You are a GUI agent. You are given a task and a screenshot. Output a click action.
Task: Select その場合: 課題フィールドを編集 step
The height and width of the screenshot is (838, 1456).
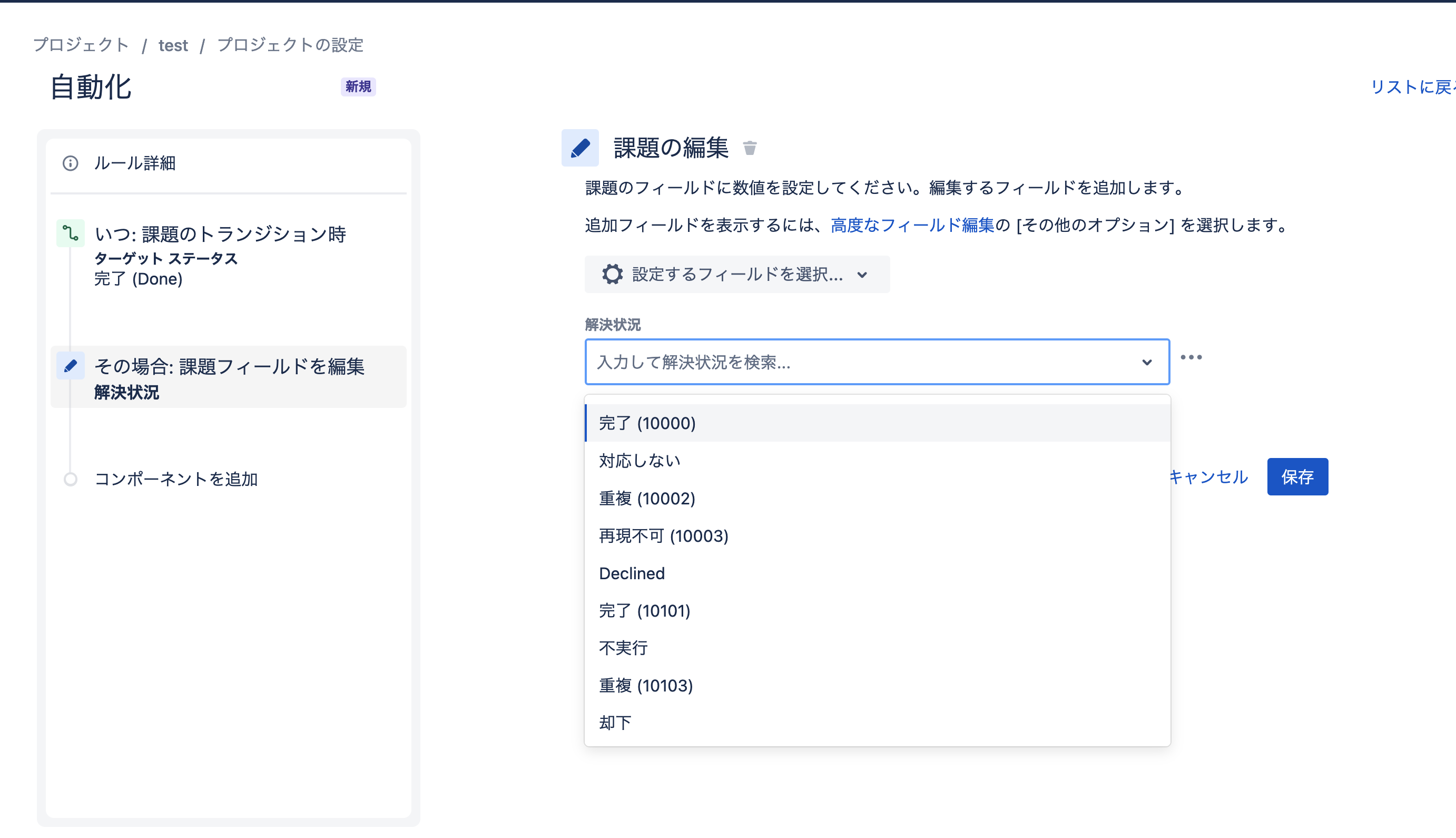click(x=229, y=377)
